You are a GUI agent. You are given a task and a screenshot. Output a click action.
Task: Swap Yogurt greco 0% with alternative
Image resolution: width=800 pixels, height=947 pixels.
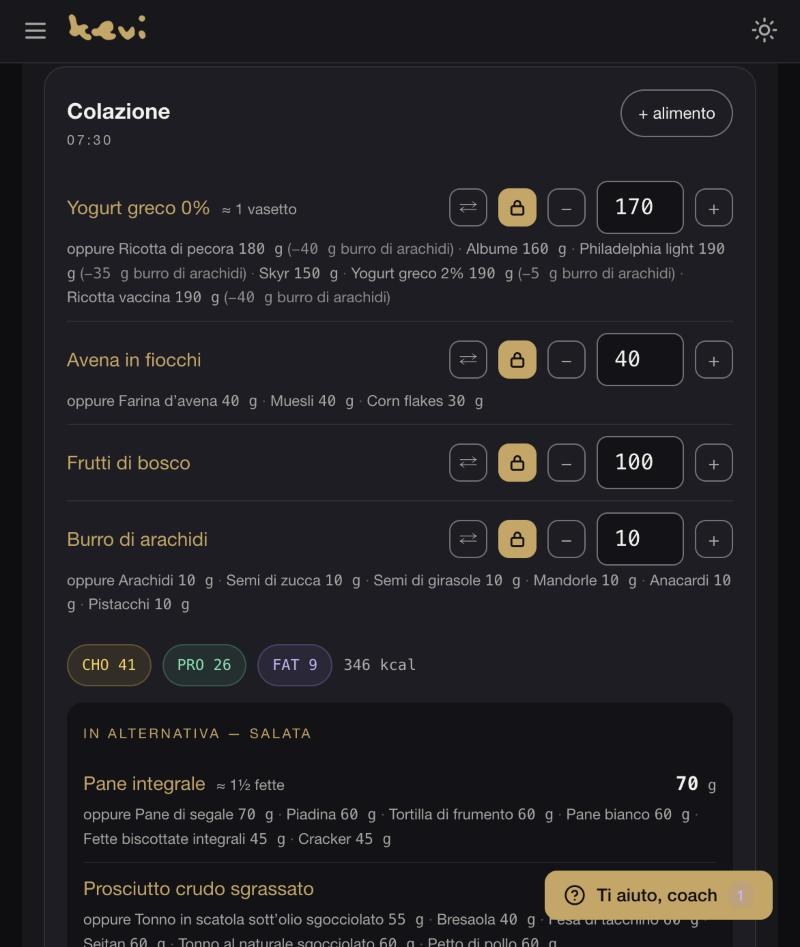(x=468, y=208)
